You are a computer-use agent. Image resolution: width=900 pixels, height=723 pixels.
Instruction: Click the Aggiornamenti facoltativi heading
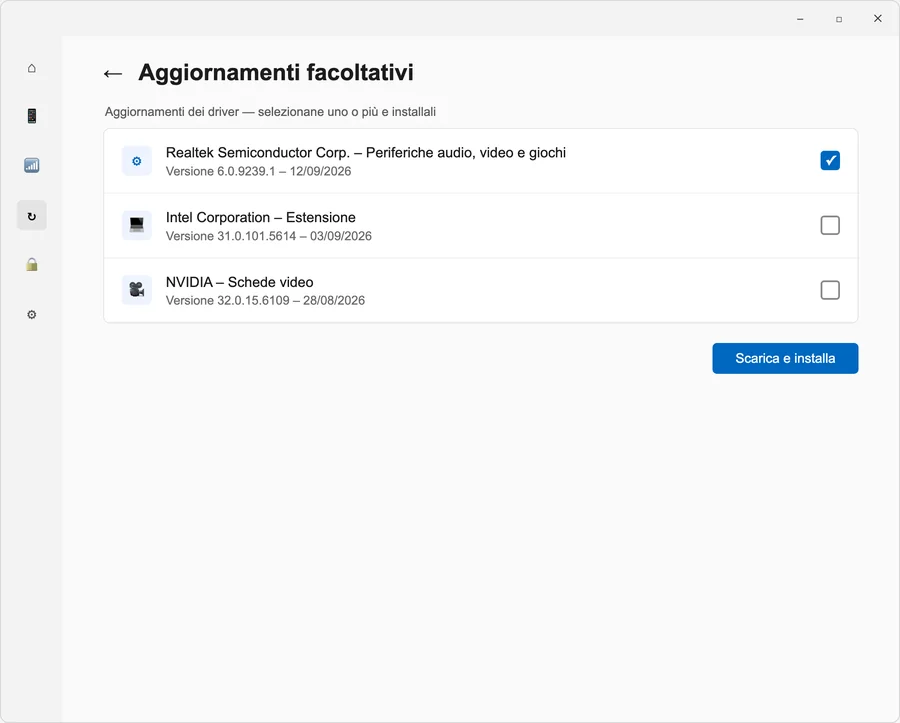(x=276, y=73)
